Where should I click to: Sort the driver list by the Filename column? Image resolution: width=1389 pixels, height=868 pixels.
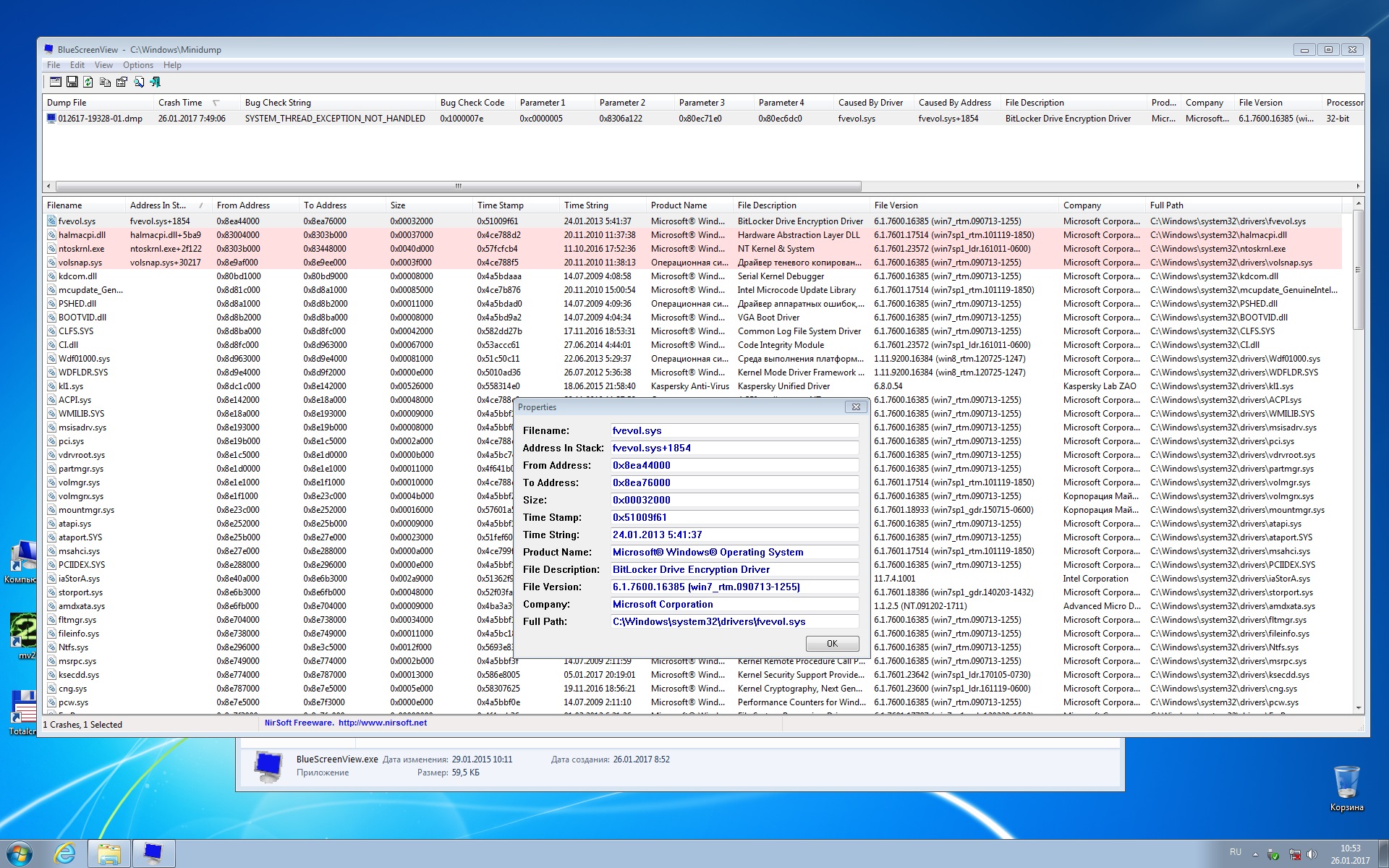[x=65, y=205]
